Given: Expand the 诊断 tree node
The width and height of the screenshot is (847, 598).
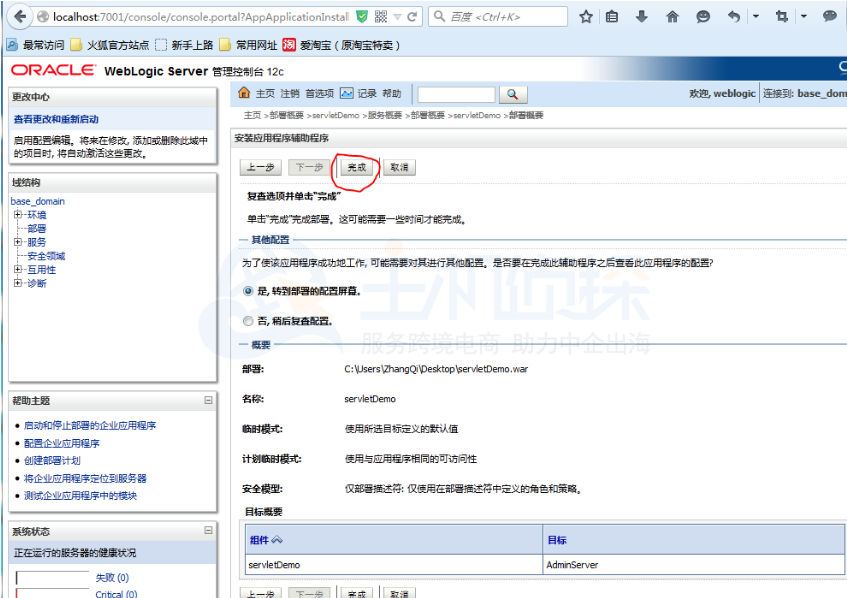Looking at the screenshot, I should [18, 283].
